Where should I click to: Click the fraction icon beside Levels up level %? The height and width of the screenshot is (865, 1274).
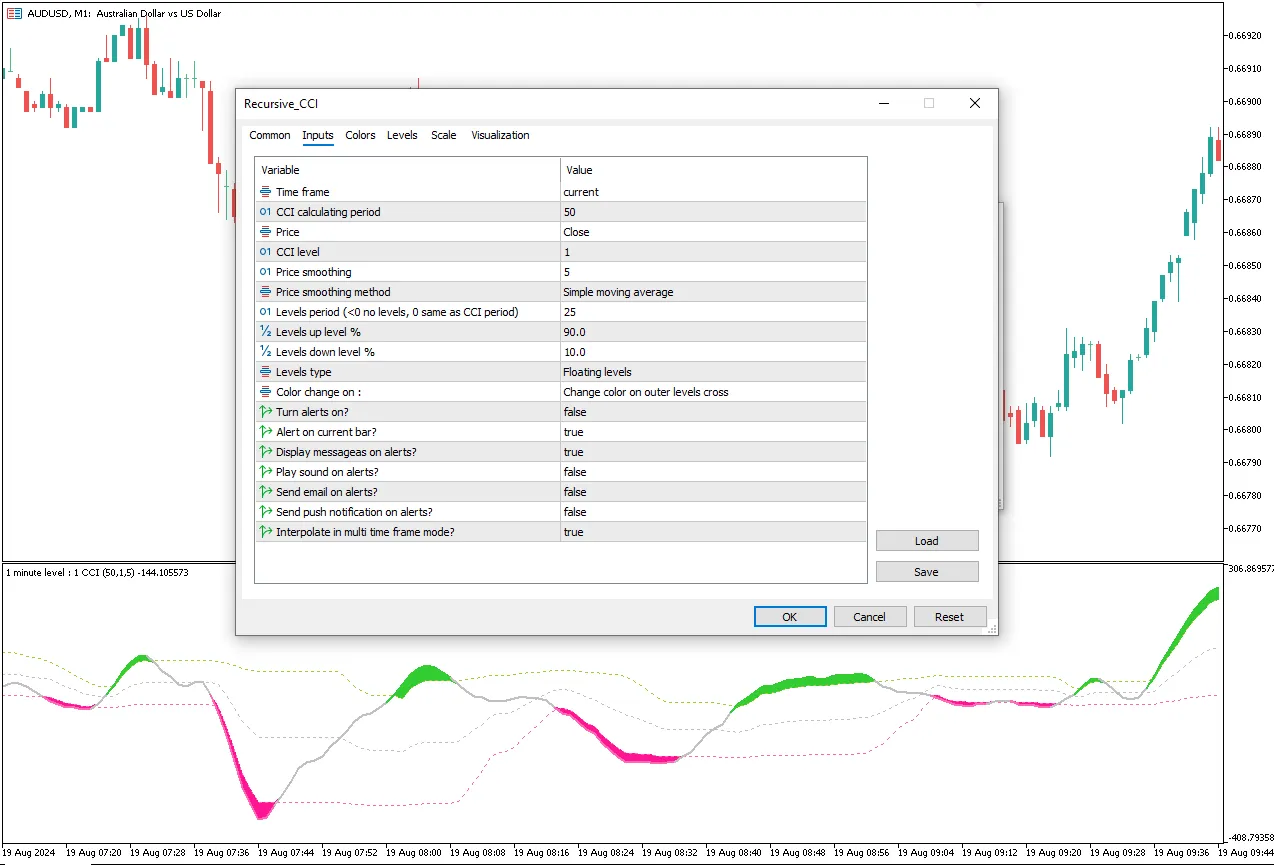click(x=265, y=332)
